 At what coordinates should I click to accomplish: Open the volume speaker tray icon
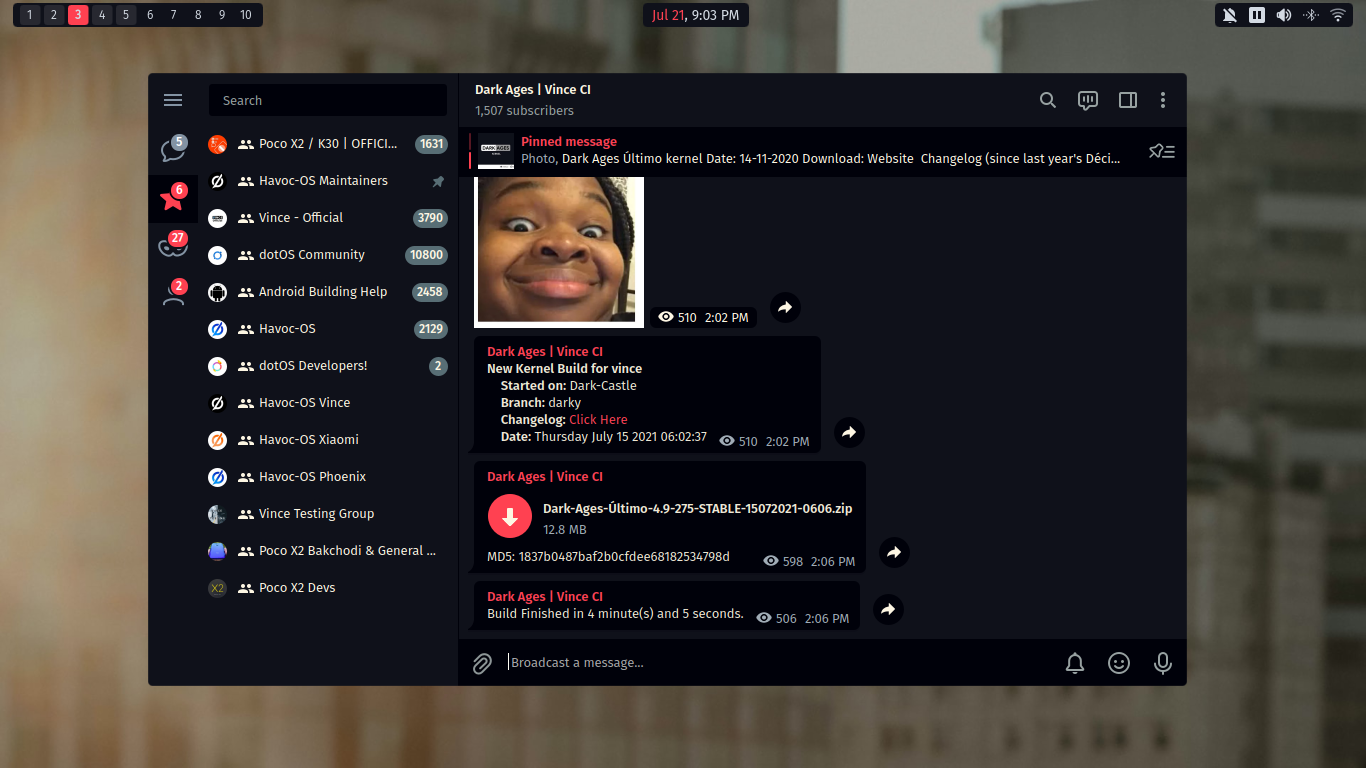(x=1284, y=15)
